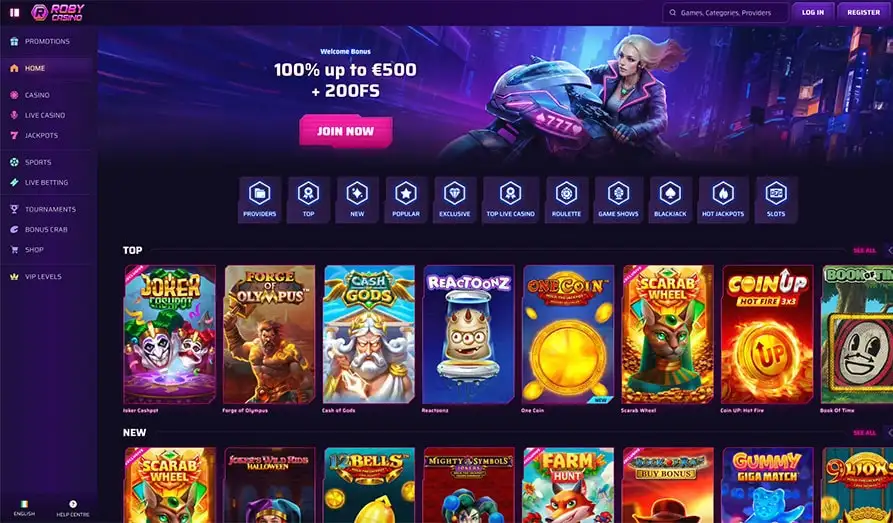893x523 pixels.
Task: Choose the Blackjack spade category icon
Action: tap(670, 199)
